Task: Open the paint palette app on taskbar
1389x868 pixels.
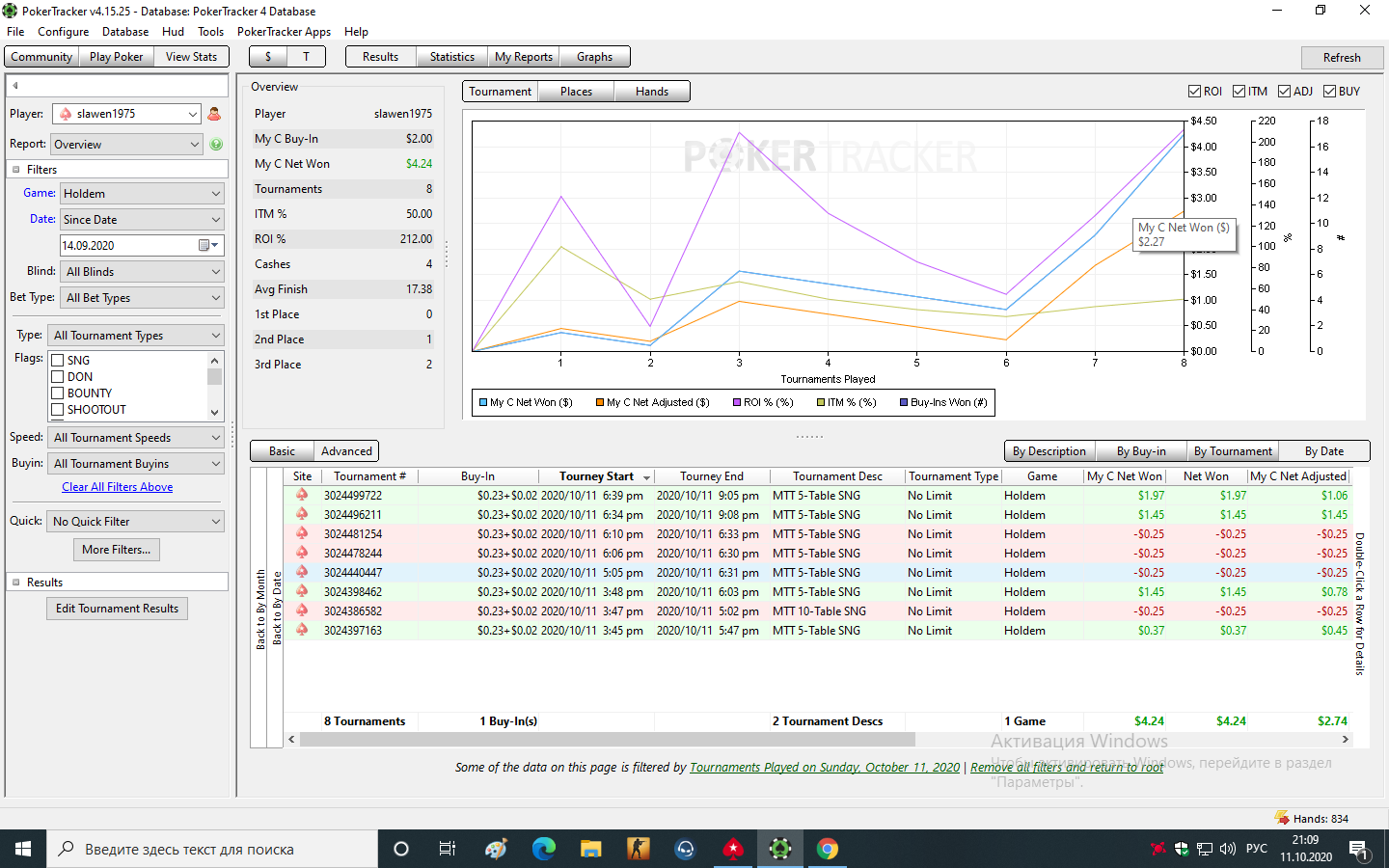Action: (x=497, y=849)
